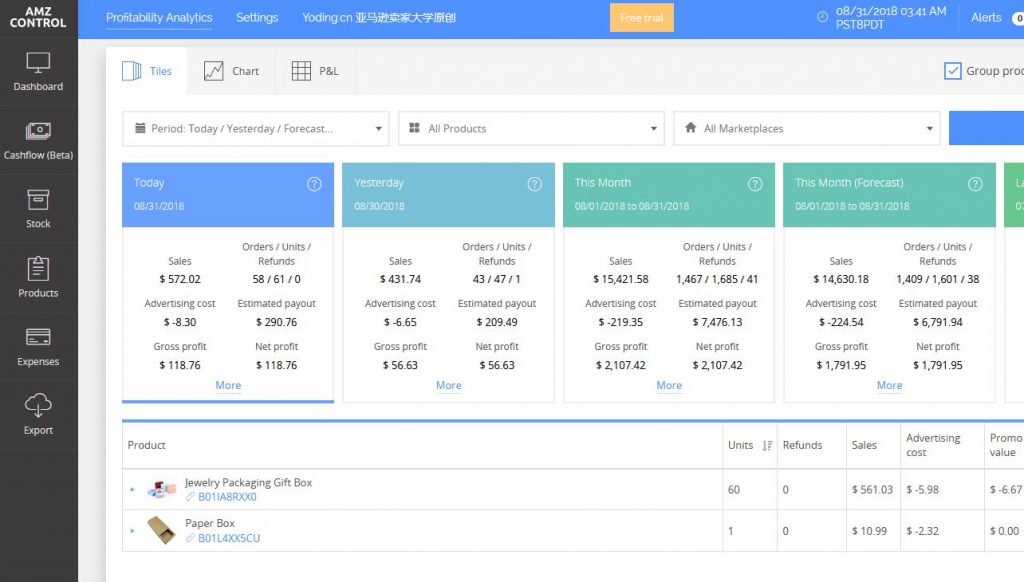Click the Free trial button
Image resolution: width=1024 pixels, height=582 pixels.
[x=641, y=18]
